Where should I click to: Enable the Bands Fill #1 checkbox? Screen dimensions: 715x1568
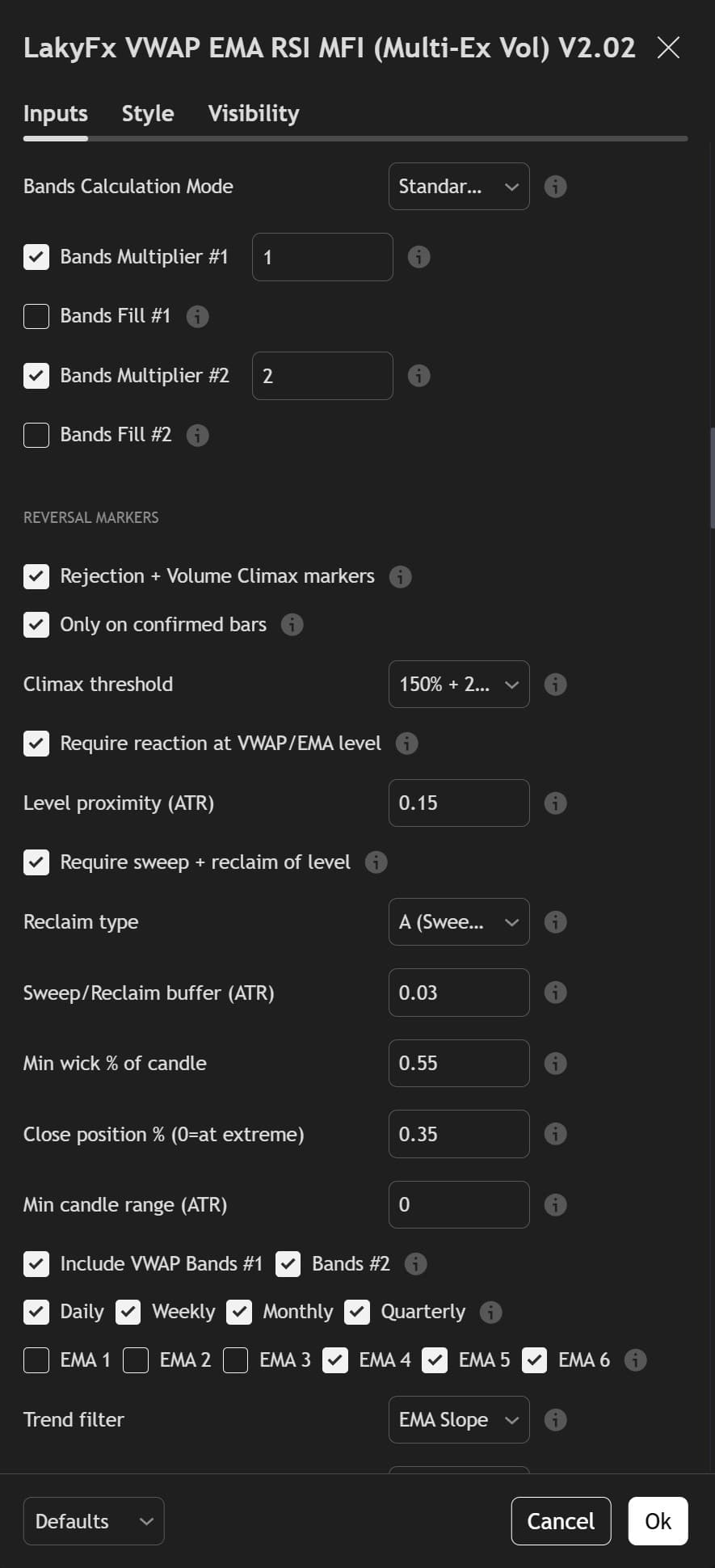click(36, 316)
